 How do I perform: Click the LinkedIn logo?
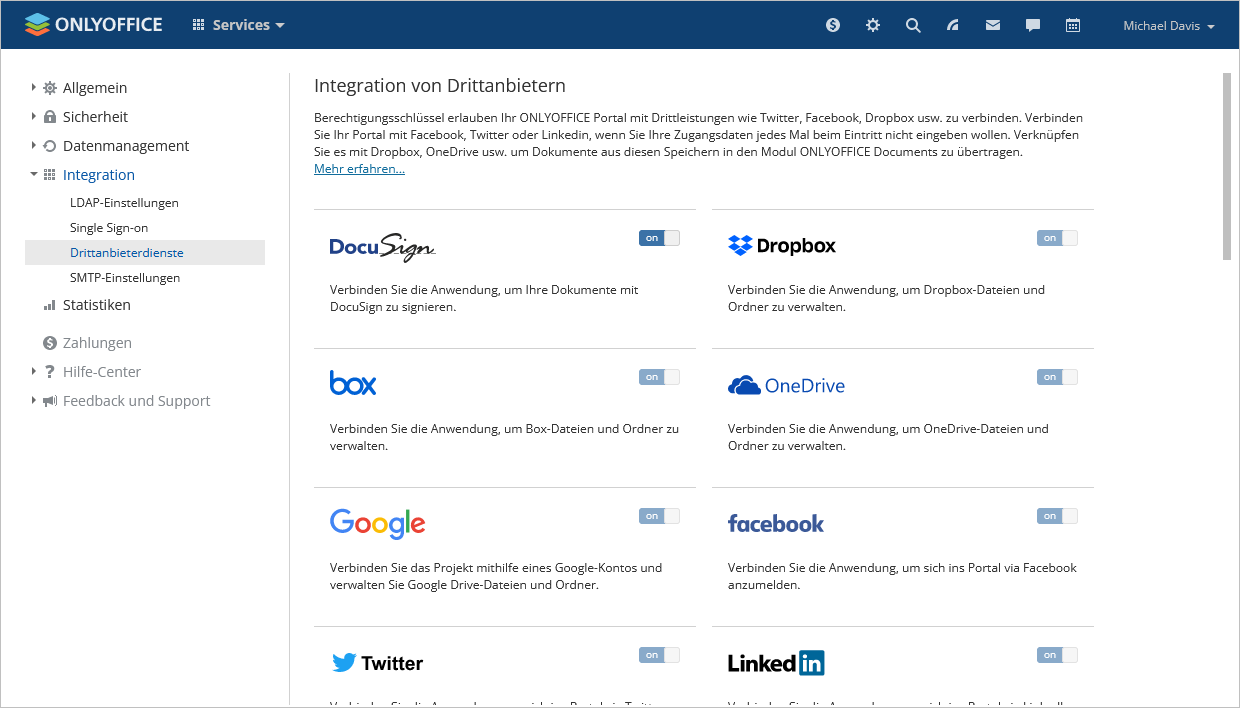click(776, 663)
